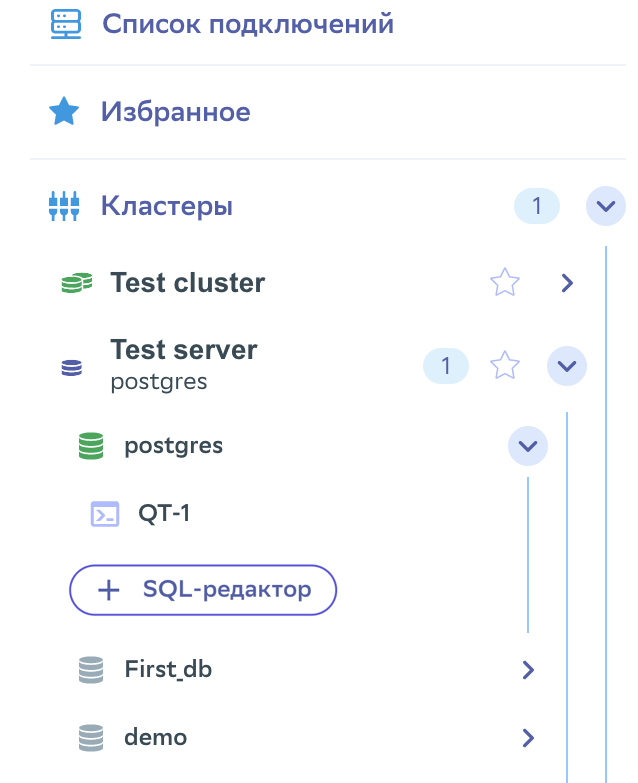
Task: Collapse the postgres database chevron
Action: 528,445
